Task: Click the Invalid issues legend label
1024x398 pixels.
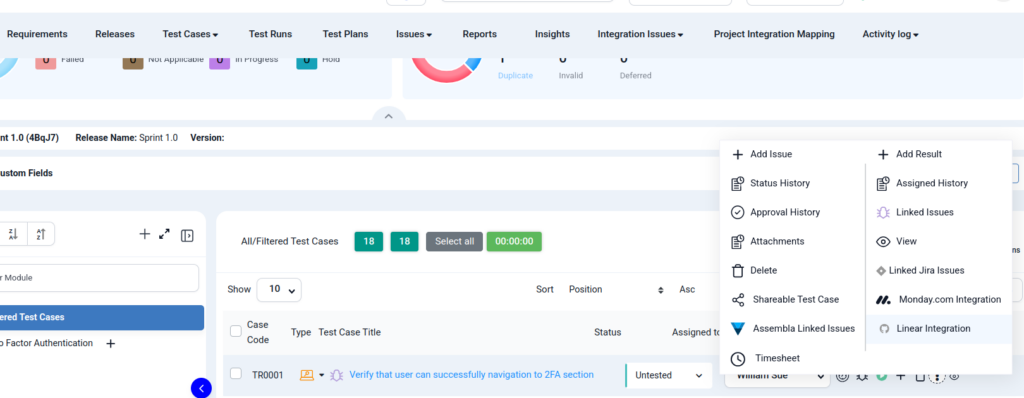Action: [570, 75]
